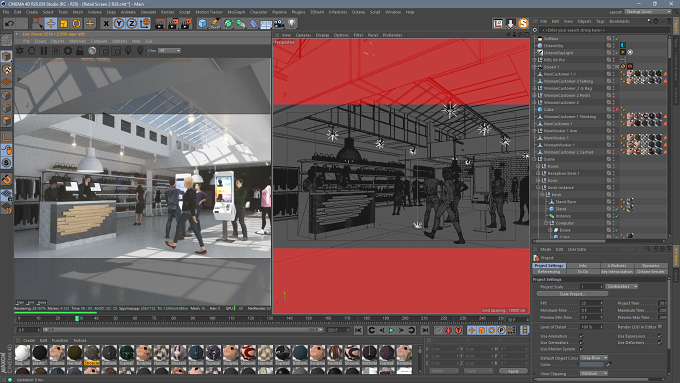Viewport: 680px width, 383px height.
Task: Click Live Viewer clay mode sphere icon
Action: click(92, 51)
